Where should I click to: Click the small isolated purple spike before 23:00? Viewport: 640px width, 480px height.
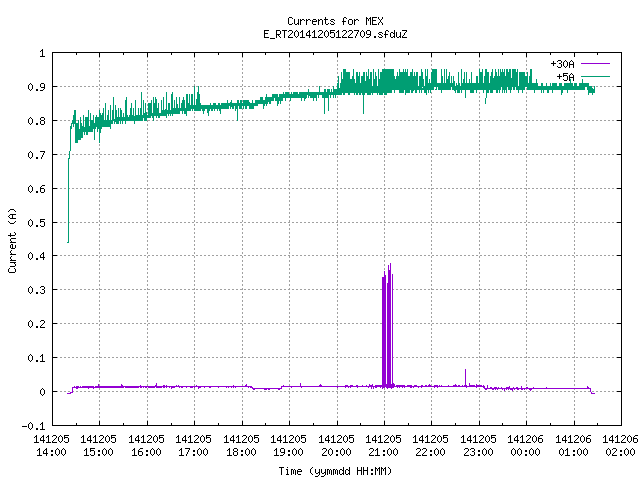click(465, 377)
